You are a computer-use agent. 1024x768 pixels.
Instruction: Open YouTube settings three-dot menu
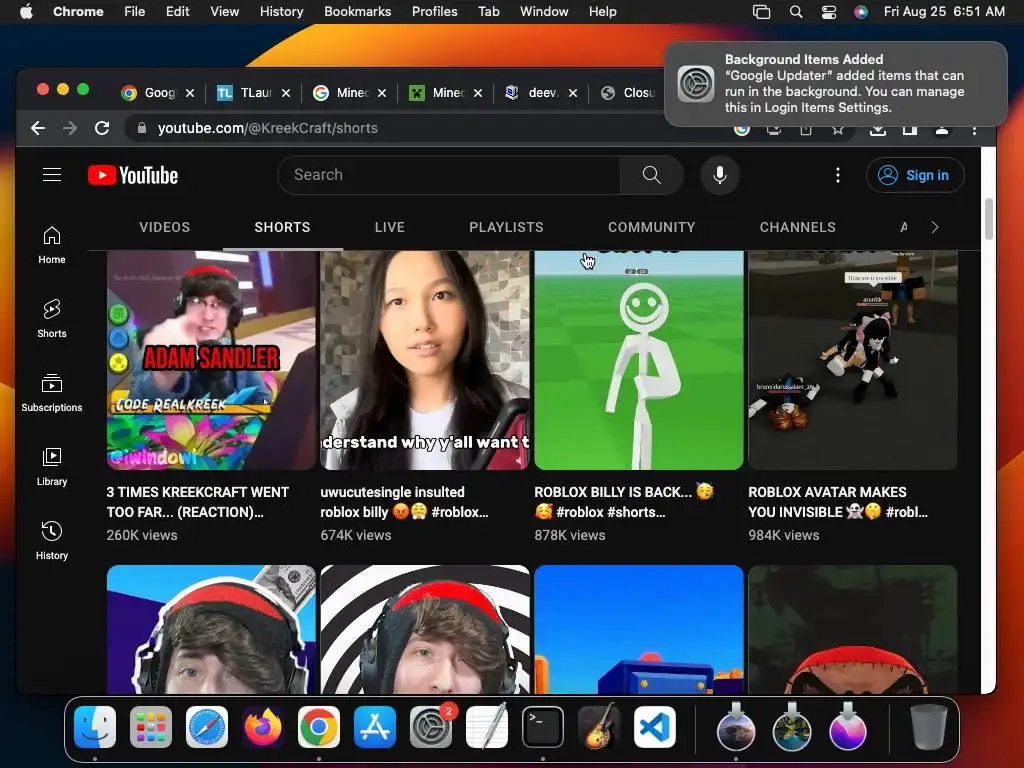click(x=838, y=175)
